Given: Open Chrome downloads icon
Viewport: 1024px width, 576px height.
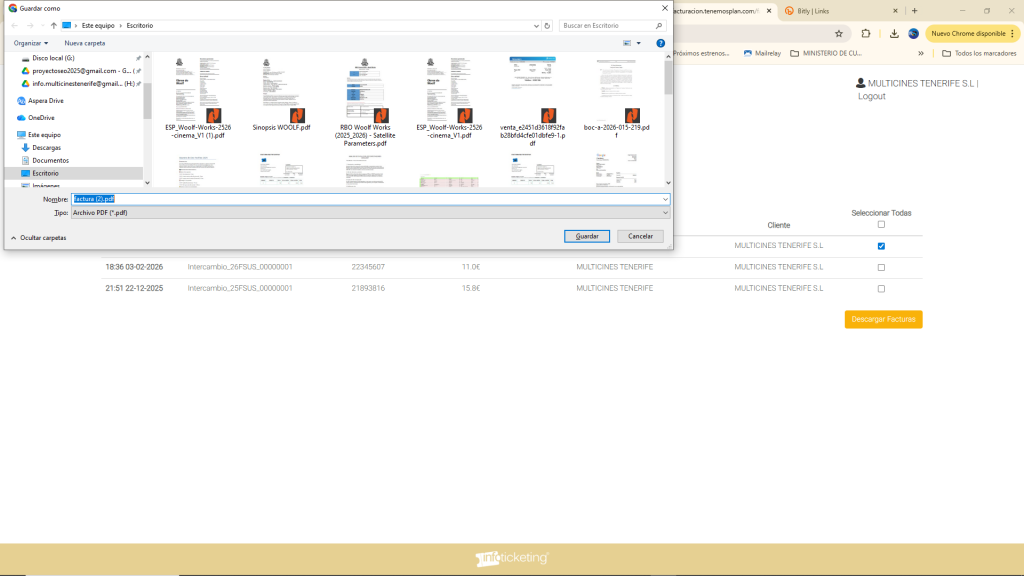Looking at the screenshot, I should 893,33.
